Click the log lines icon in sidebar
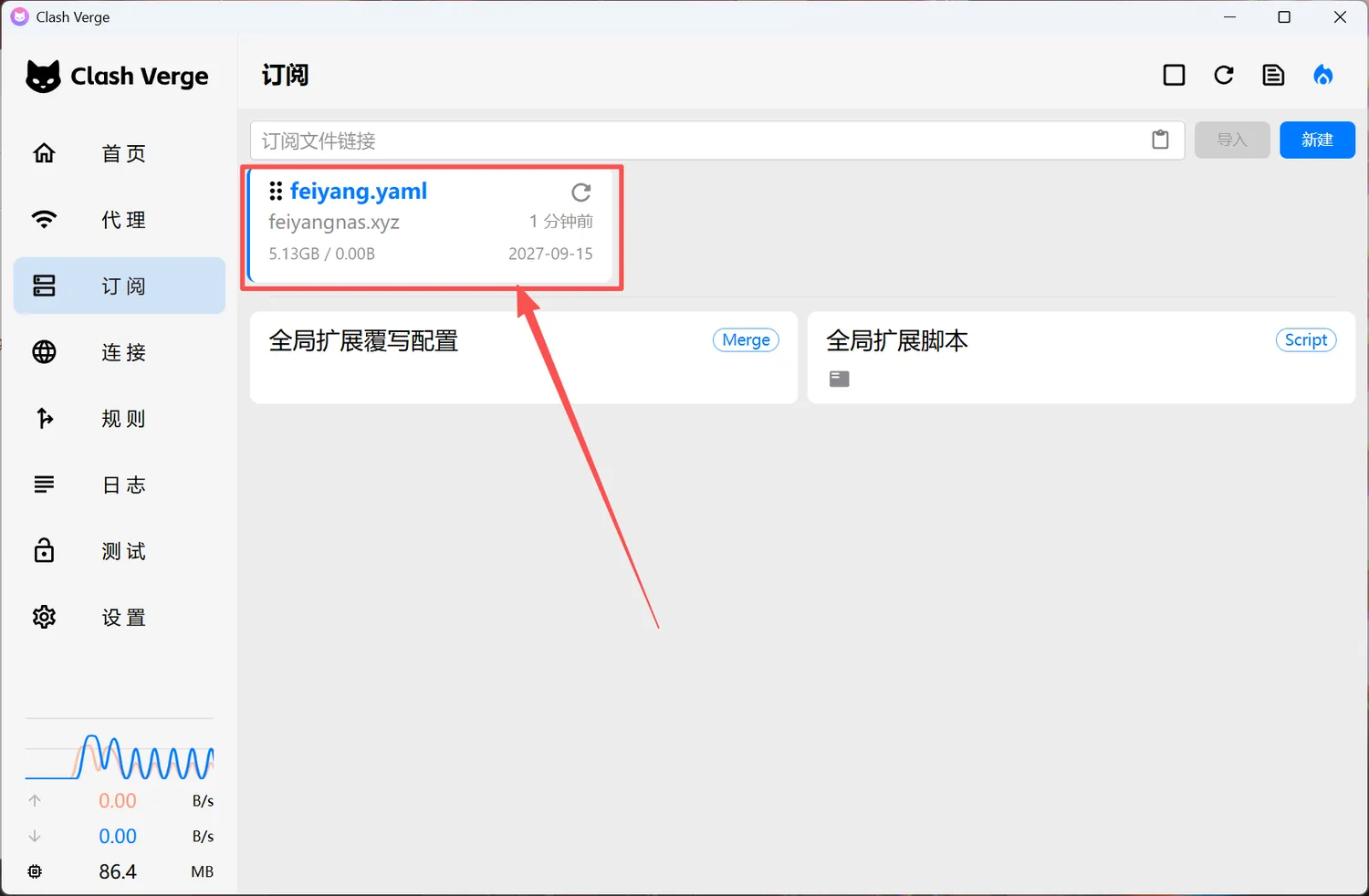The image size is (1369, 896). 44,484
